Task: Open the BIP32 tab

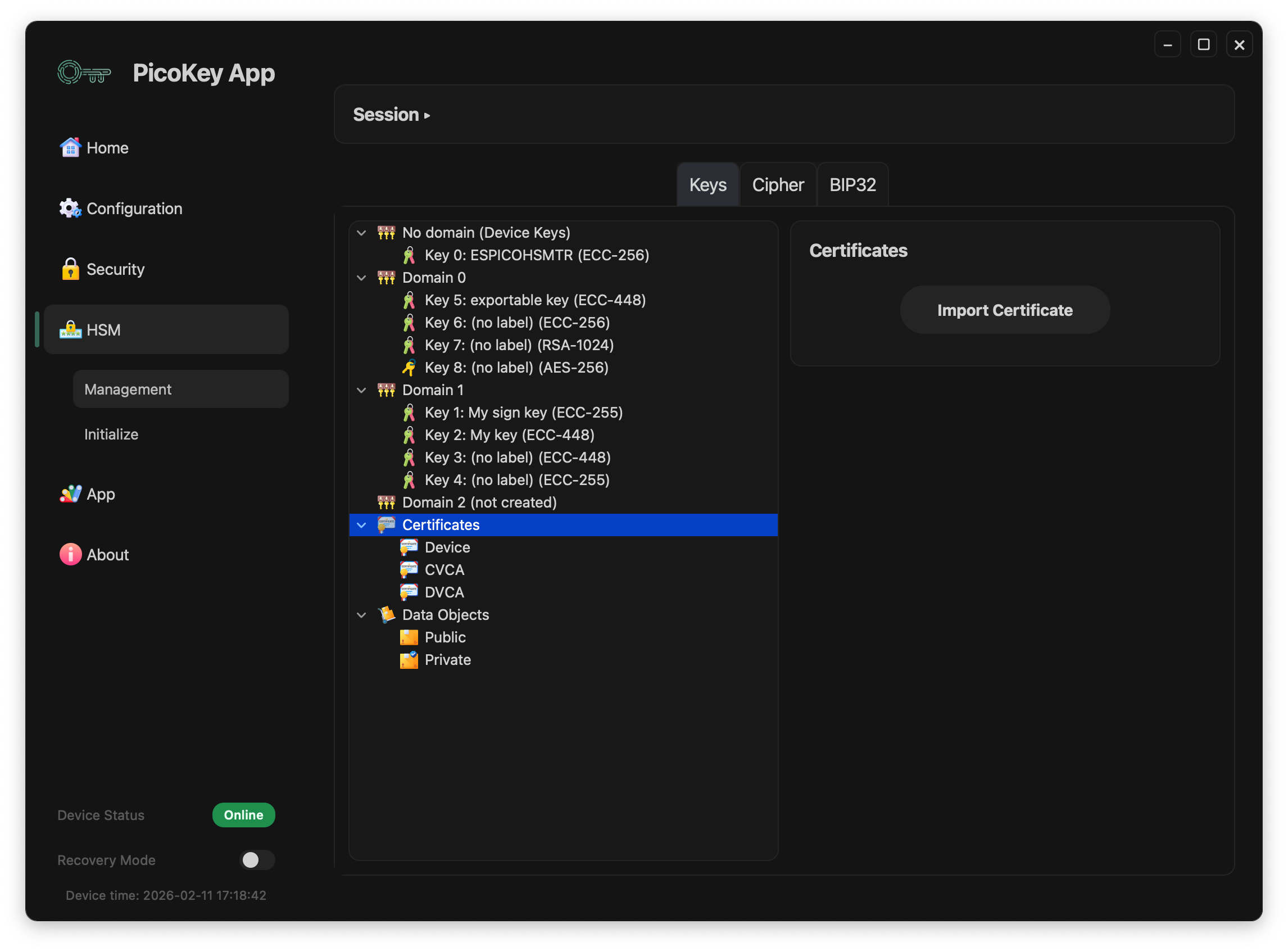Action: pyautogui.click(x=852, y=185)
